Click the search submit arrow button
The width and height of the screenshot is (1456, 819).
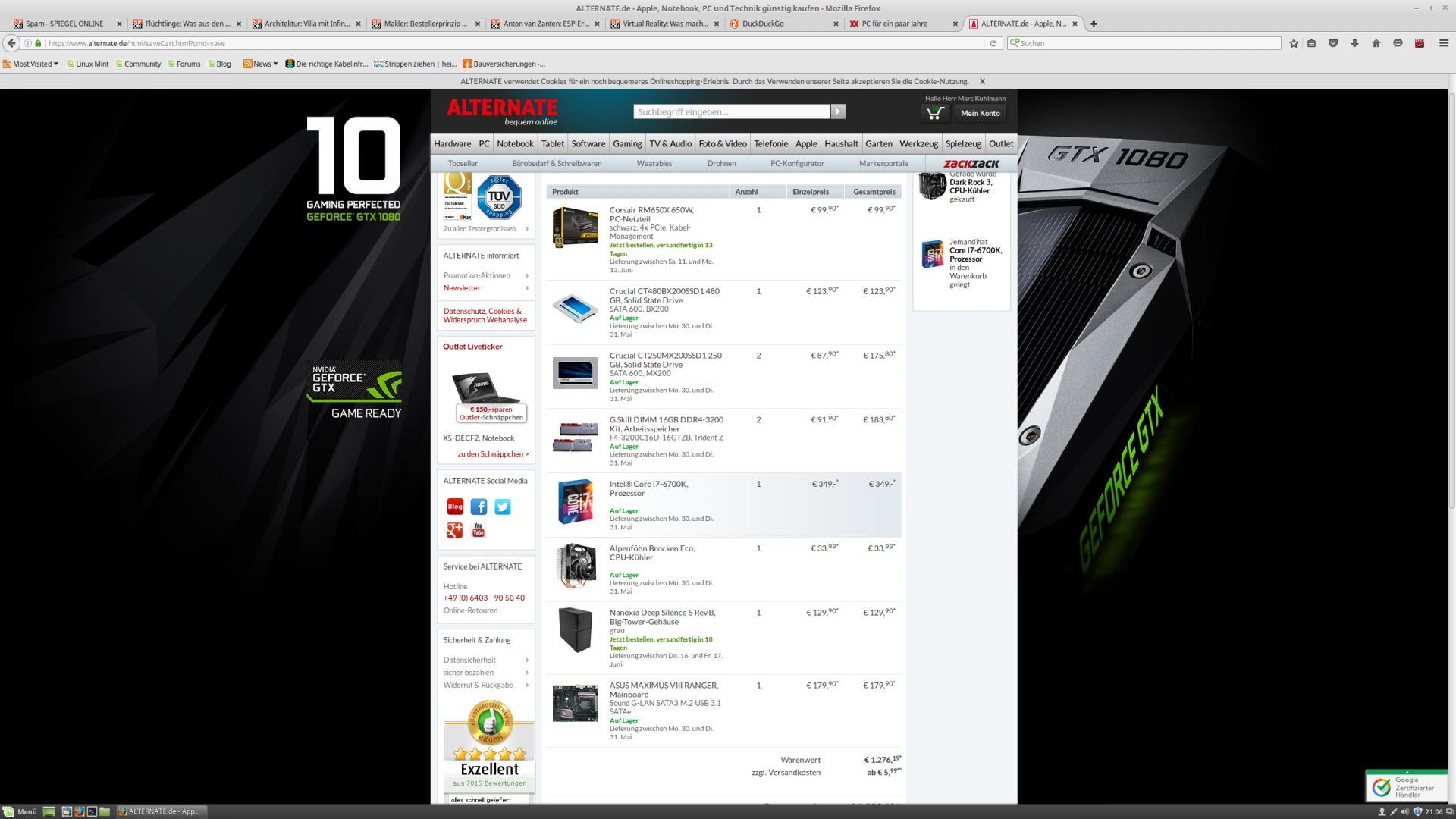click(838, 111)
